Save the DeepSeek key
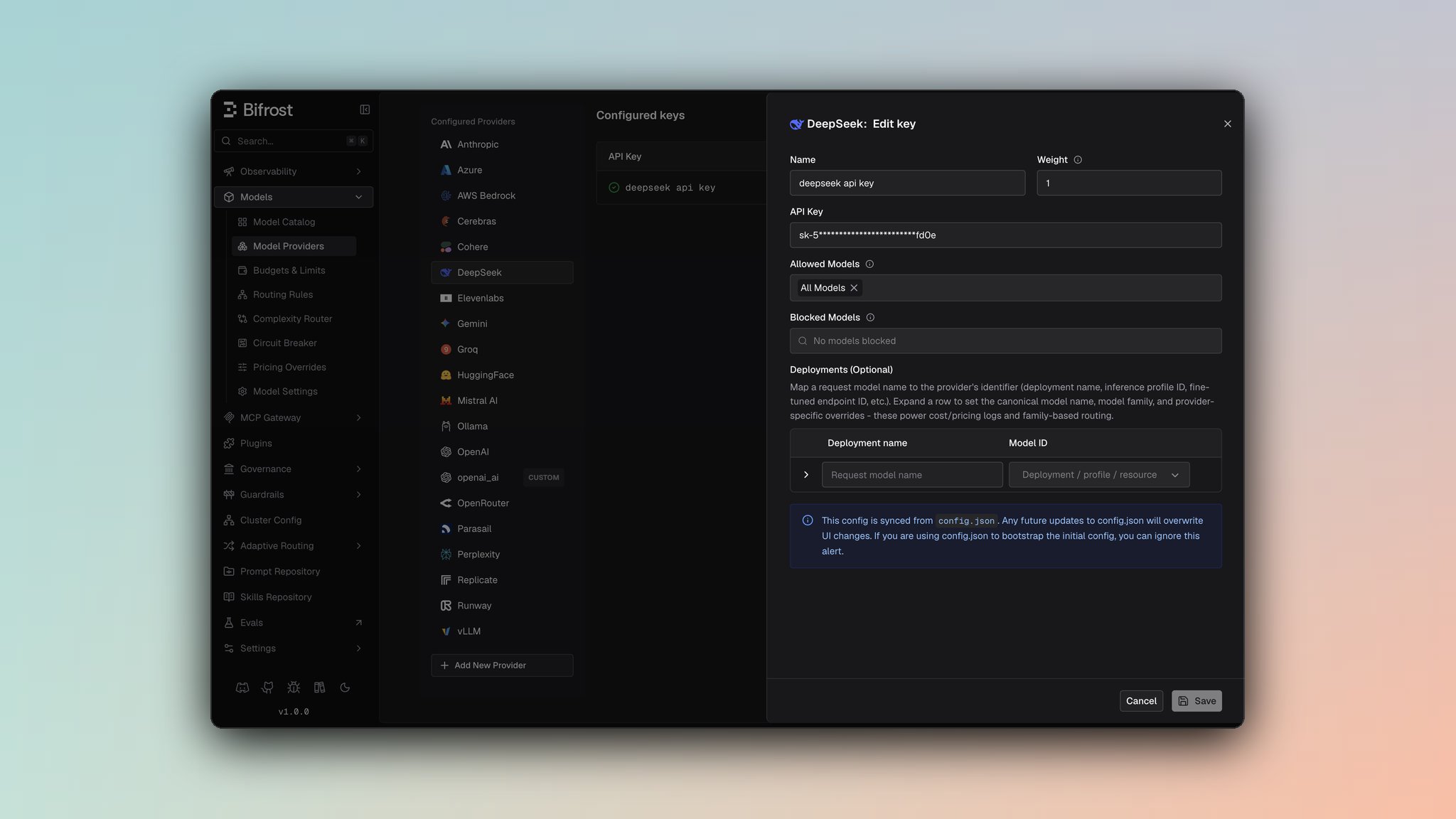 coord(1197,701)
